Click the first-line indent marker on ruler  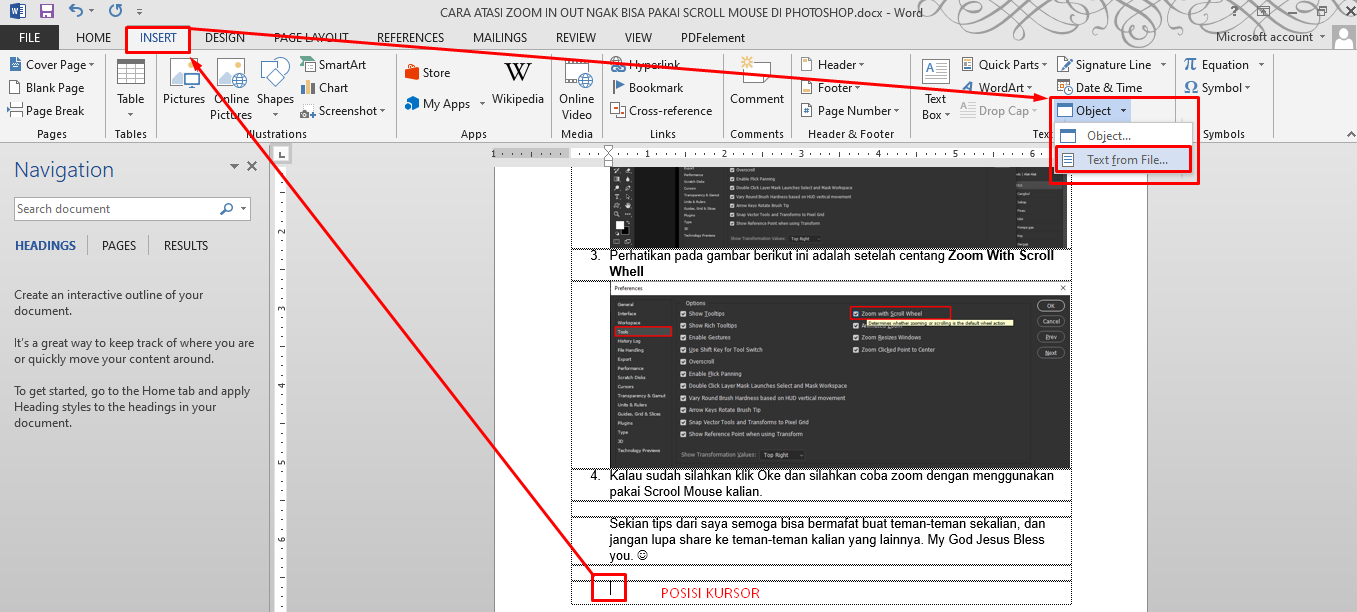608,150
